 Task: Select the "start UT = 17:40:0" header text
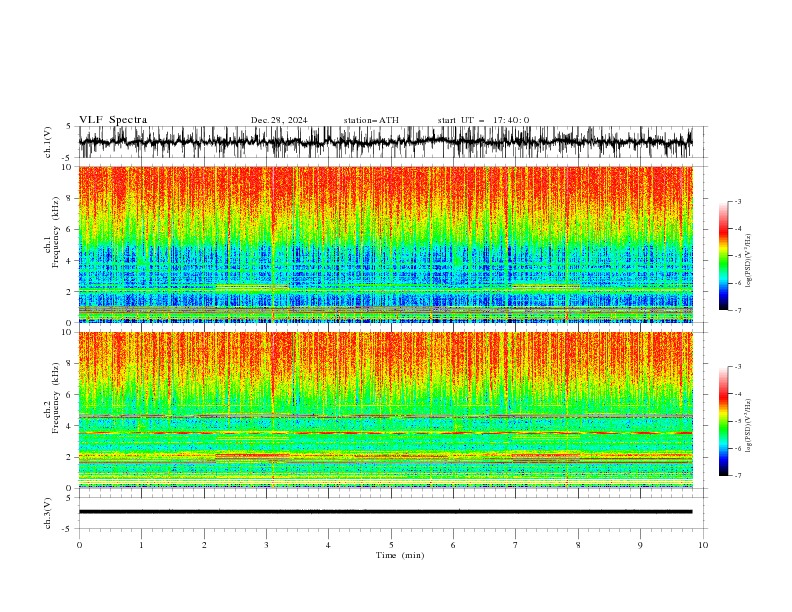(483, 120)
